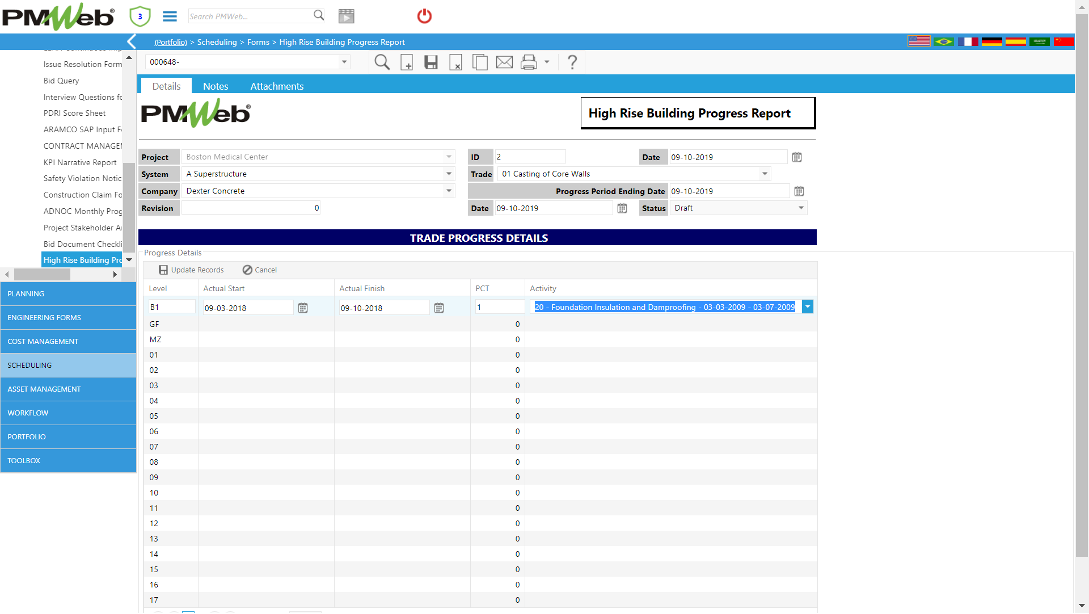Screen dimensions: 1089x614
Task: Open the Toolbox module
Action: click(x=68, y=460)
